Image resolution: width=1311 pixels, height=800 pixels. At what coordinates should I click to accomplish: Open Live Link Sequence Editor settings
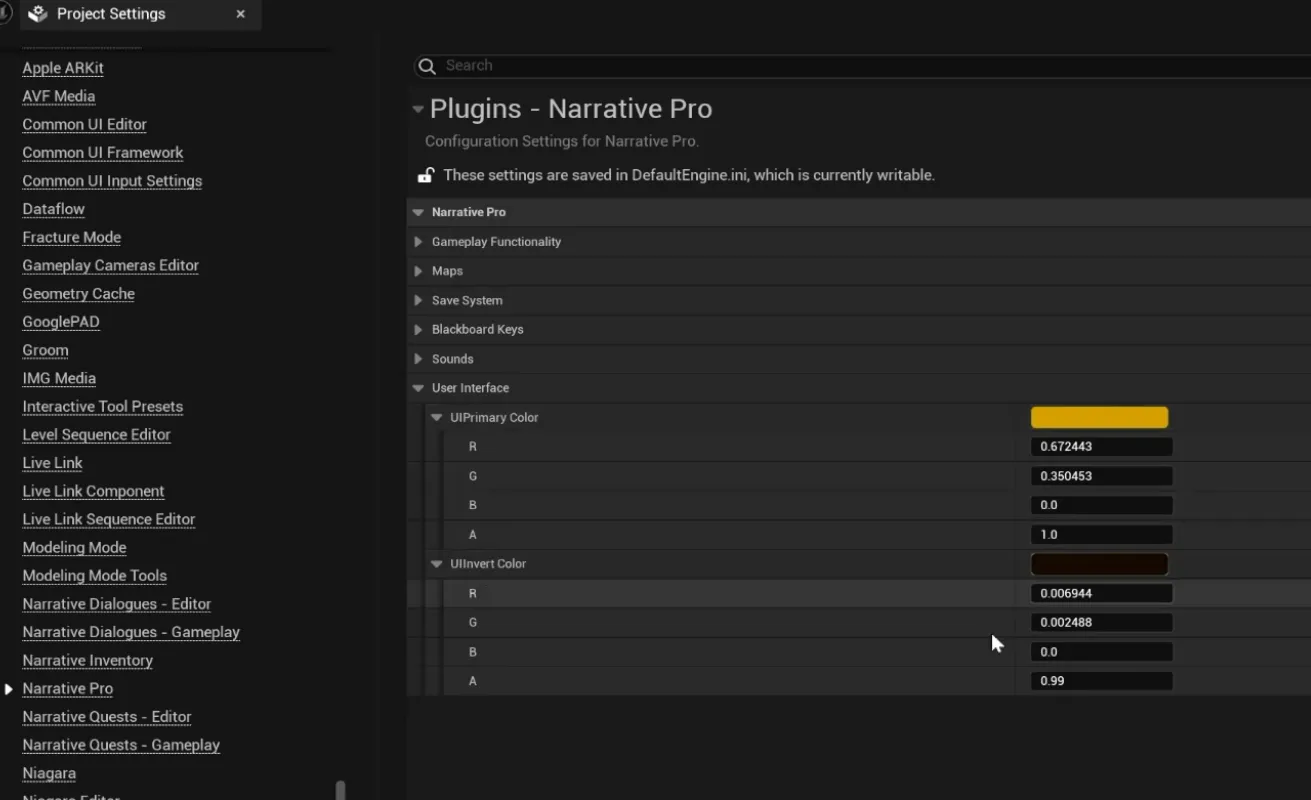pos(108,519)
